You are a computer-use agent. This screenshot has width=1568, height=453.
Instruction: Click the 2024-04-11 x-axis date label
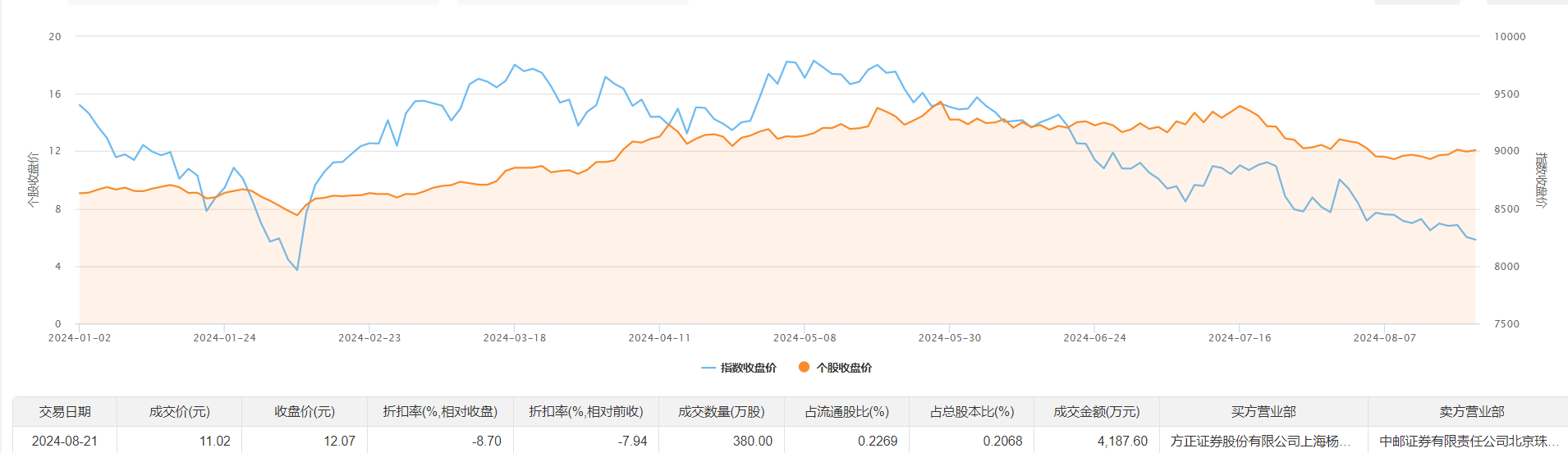click(659, 338)
